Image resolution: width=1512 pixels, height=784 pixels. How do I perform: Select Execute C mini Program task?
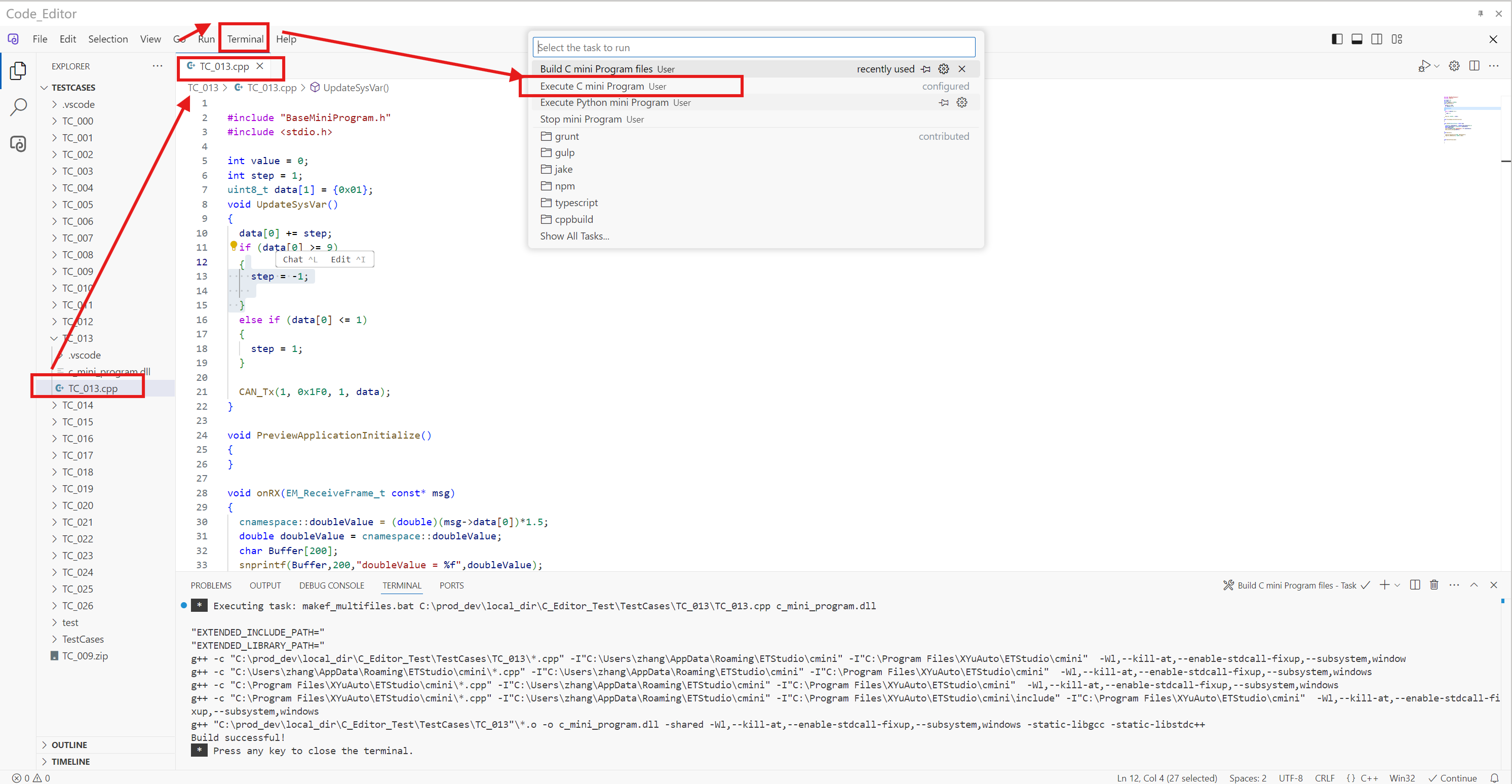point(592,86)
